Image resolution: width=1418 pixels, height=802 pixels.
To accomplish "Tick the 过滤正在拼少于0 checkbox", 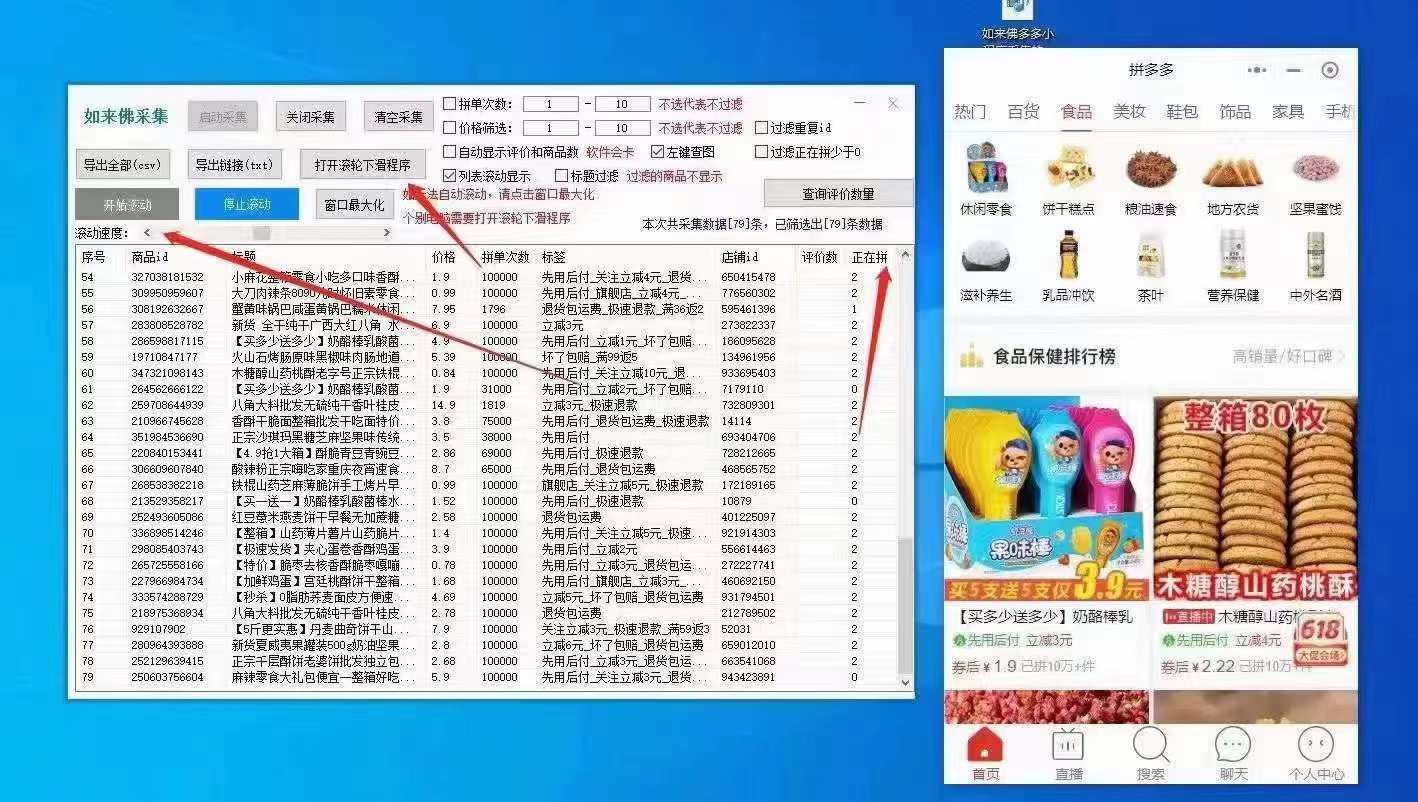I will pos(762,152).
